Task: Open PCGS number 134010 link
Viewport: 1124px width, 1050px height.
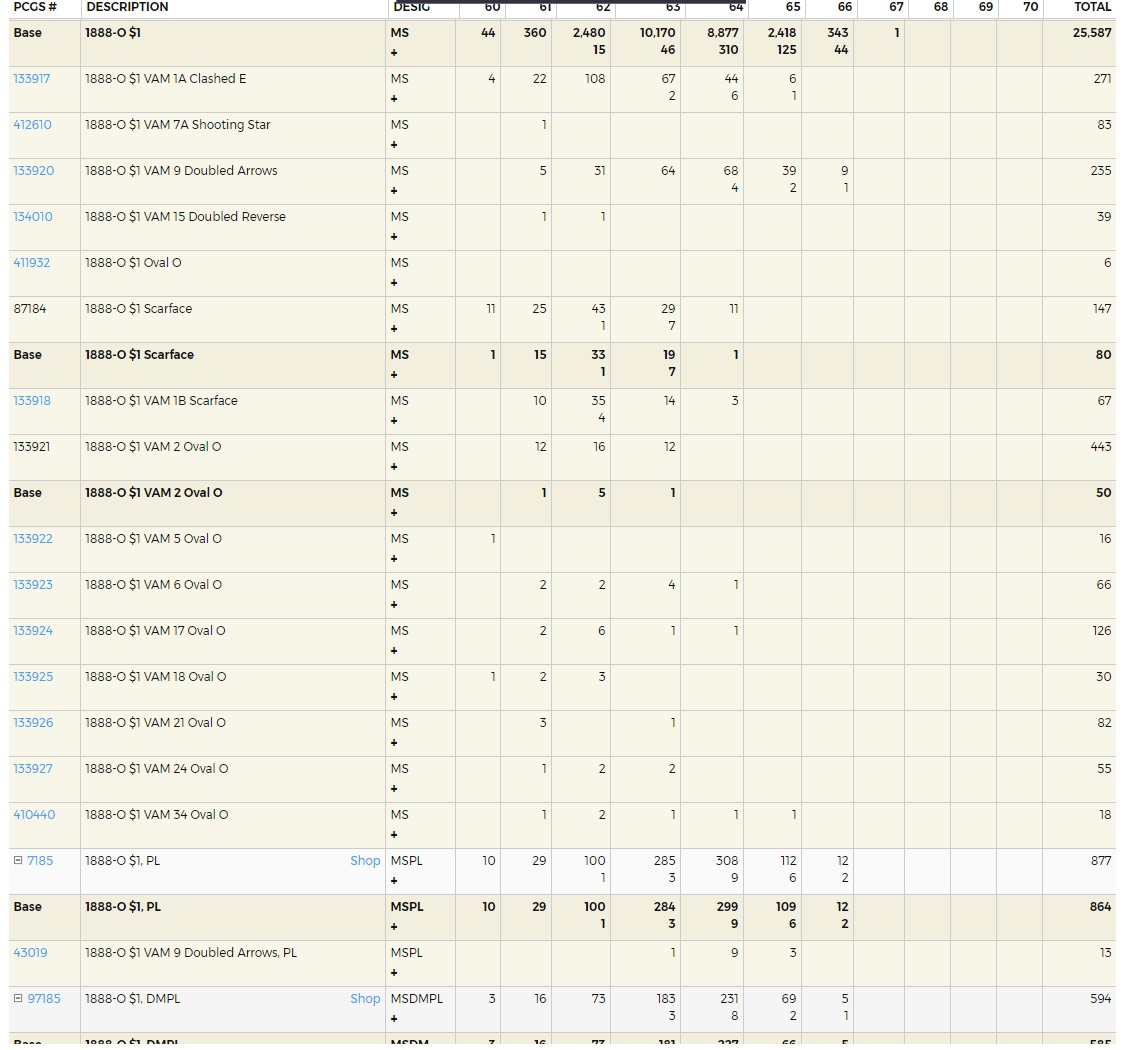Action: pos(33,216)
